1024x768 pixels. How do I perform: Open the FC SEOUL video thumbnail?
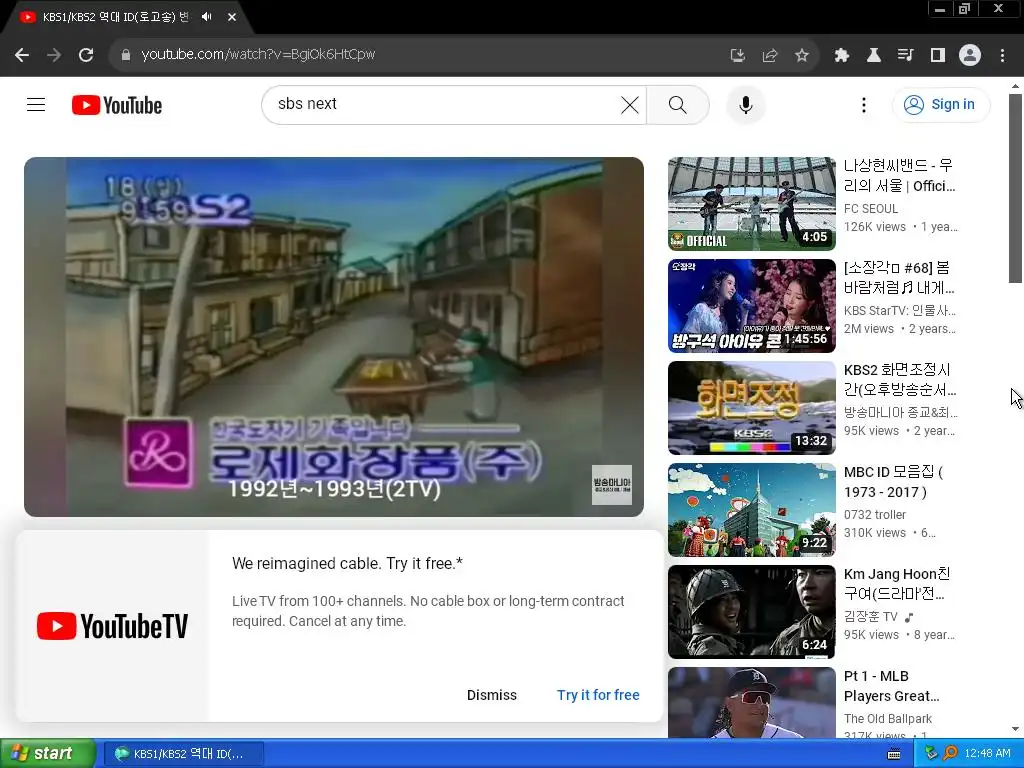(x=752, y=204)
